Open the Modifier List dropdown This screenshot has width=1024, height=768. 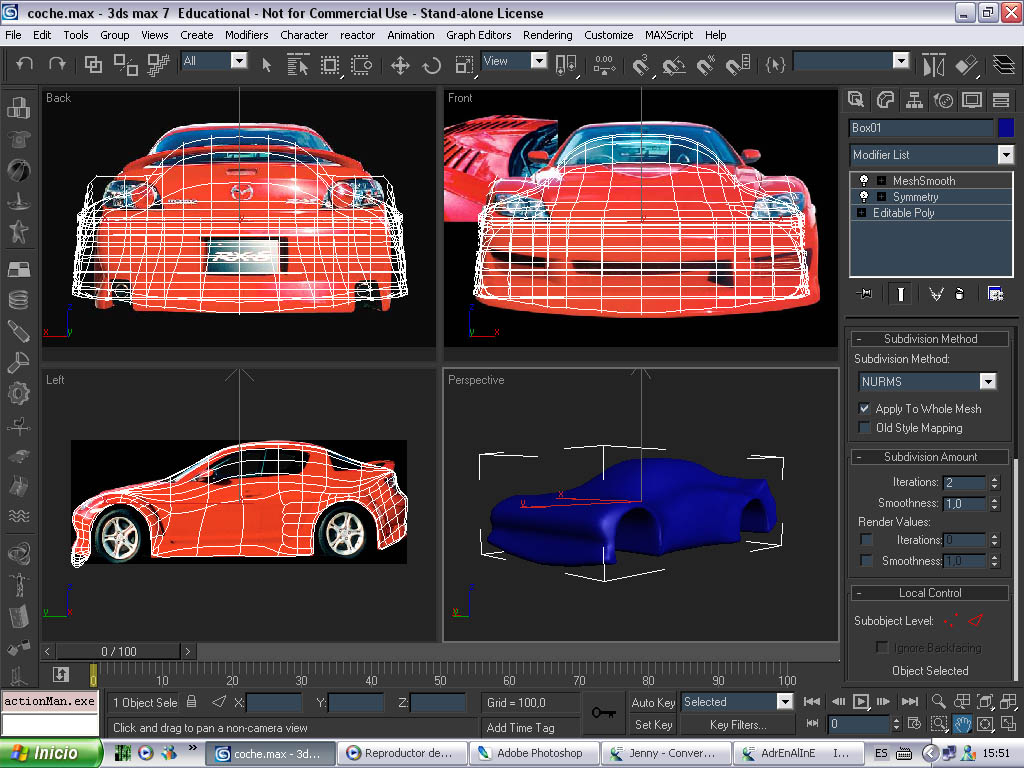(x=1005, y=155)
